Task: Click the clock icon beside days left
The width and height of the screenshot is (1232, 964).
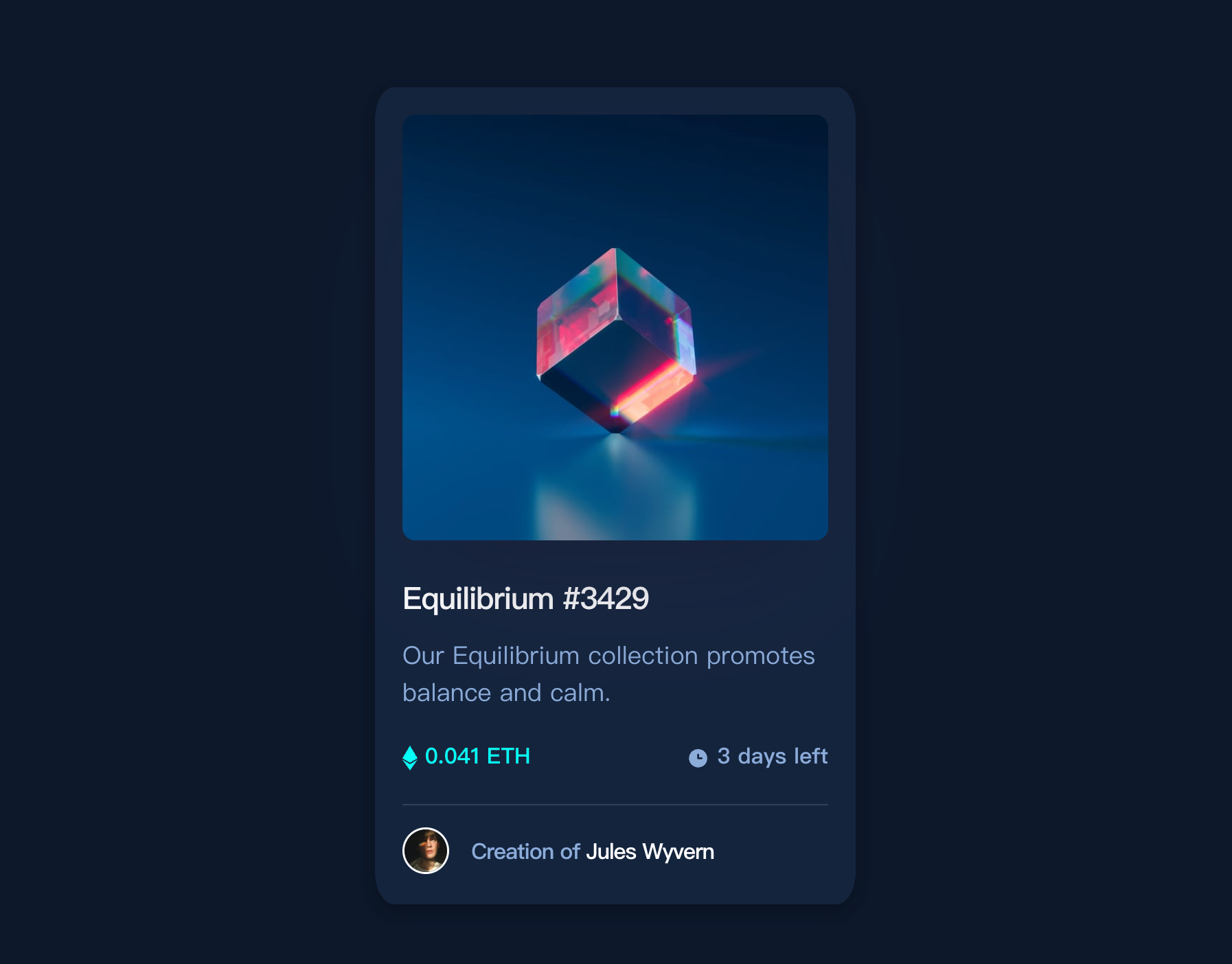Action: coord(698,758)
